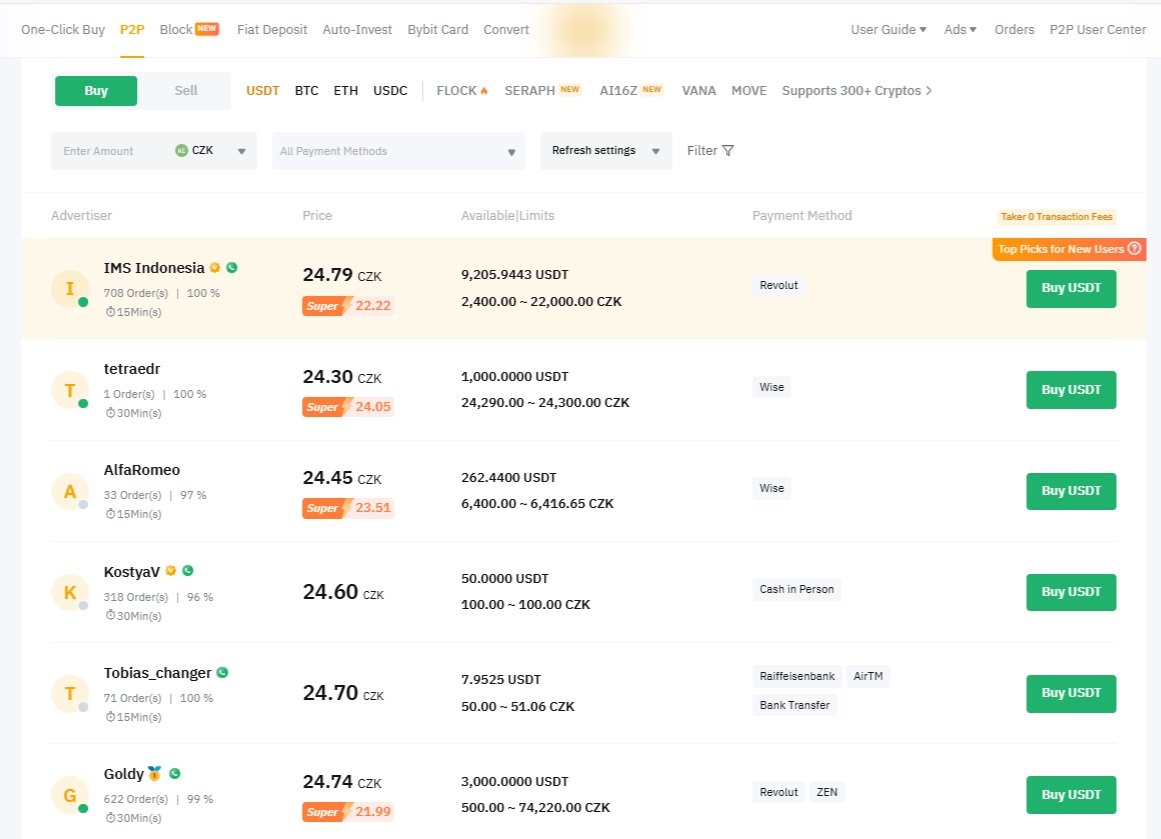Select the MOVE coin tab

tap(749, 90)
